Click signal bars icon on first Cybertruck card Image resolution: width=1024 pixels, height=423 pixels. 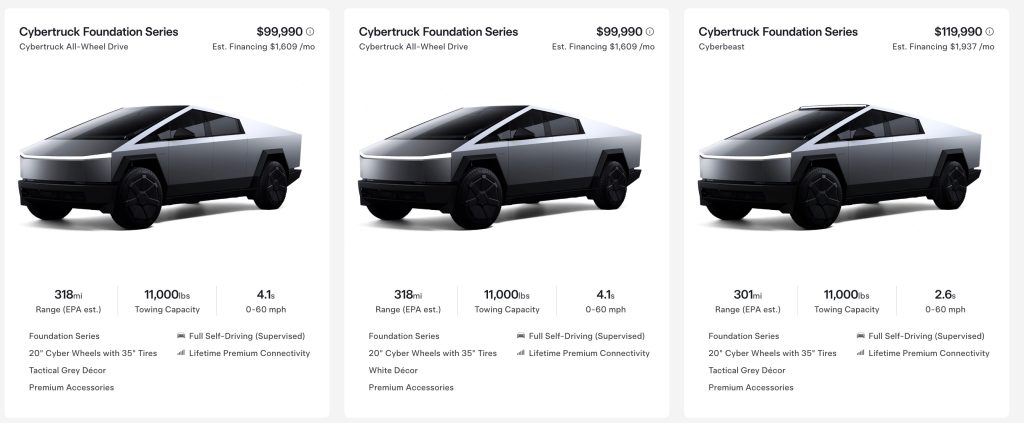click(181, 353)
